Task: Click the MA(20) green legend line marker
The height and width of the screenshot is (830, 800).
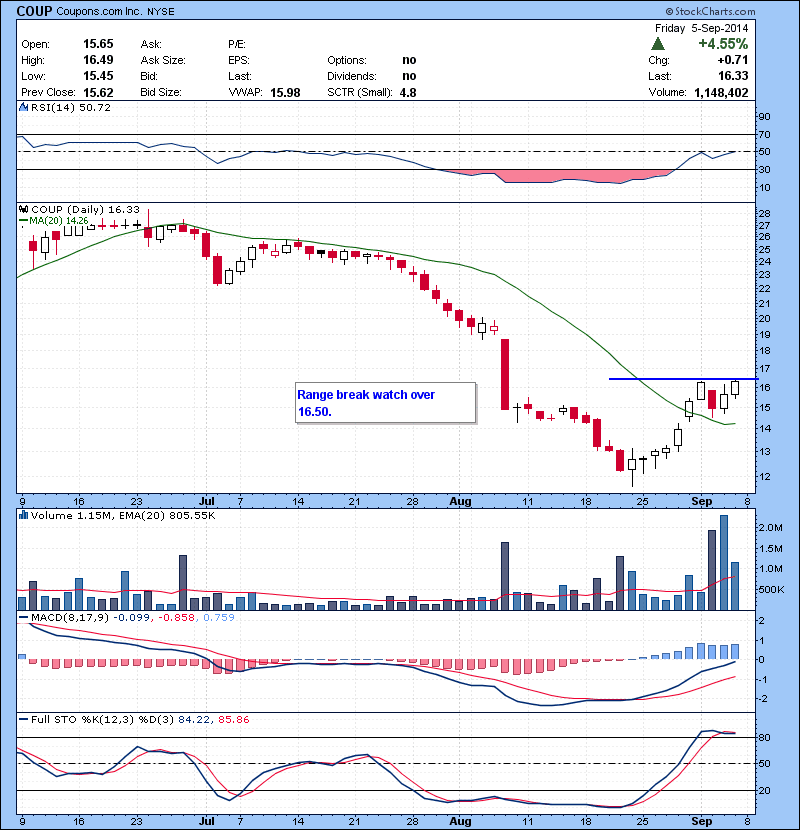Action: tap(23, 220)
